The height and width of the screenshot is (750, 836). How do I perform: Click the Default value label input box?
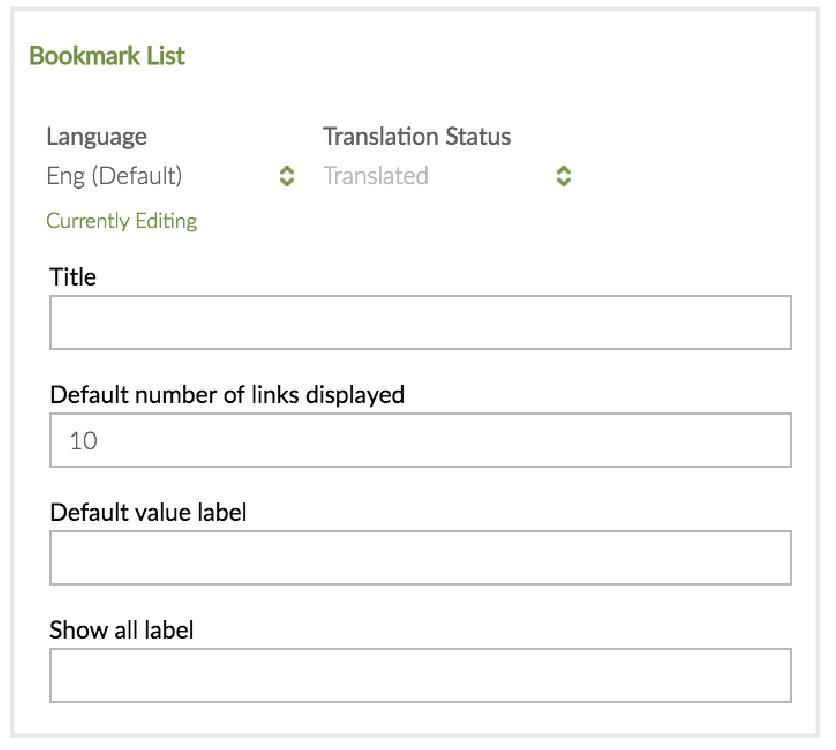click(x=420, y=558)
